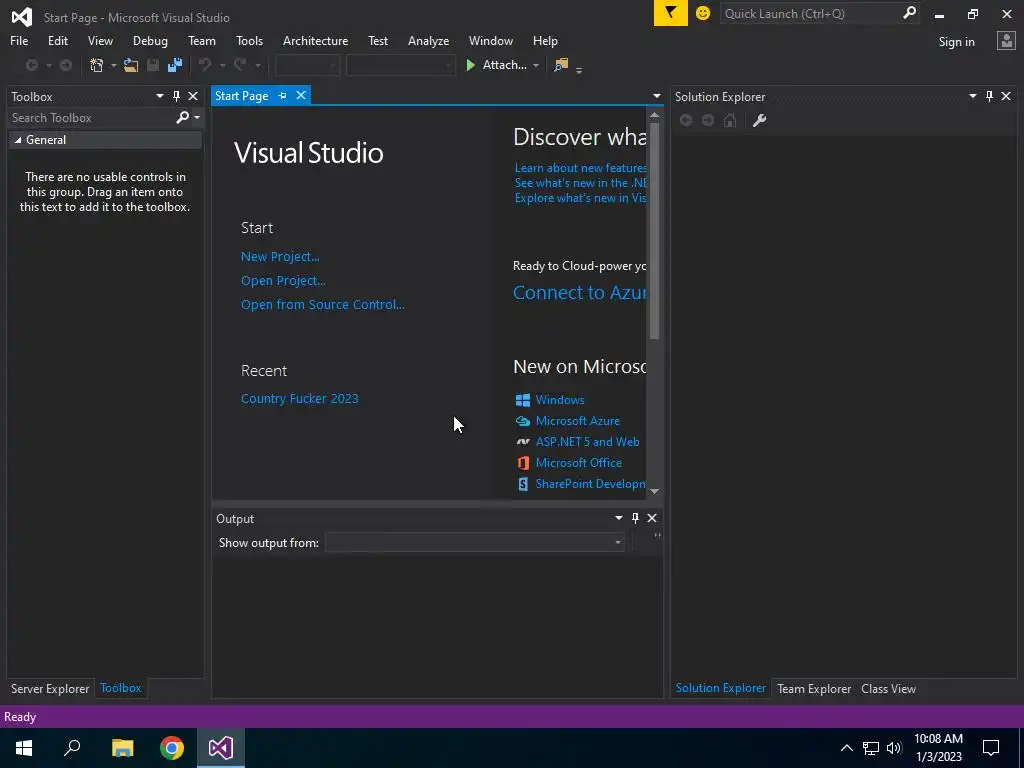Open the Architecture menu

point(315,41)
